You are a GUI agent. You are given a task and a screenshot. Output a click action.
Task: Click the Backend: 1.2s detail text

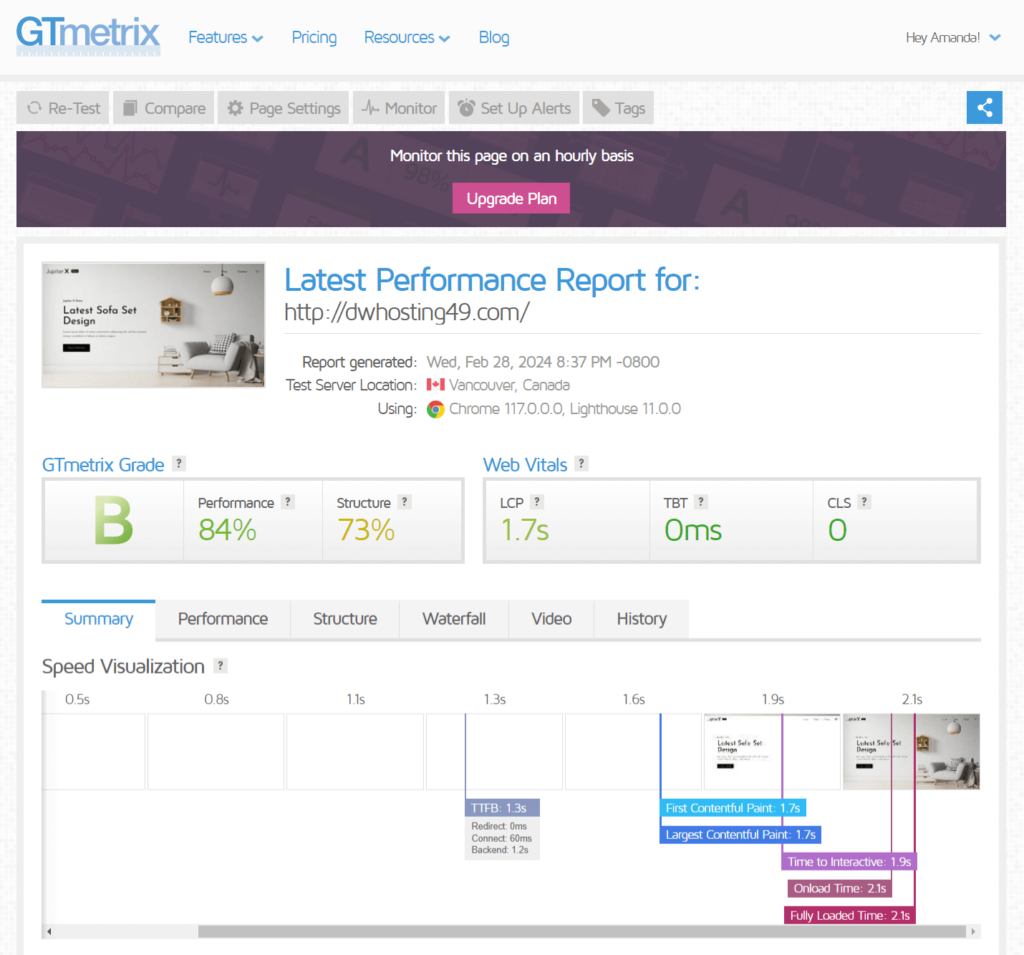pyautogui.click(x=500, y=850)
